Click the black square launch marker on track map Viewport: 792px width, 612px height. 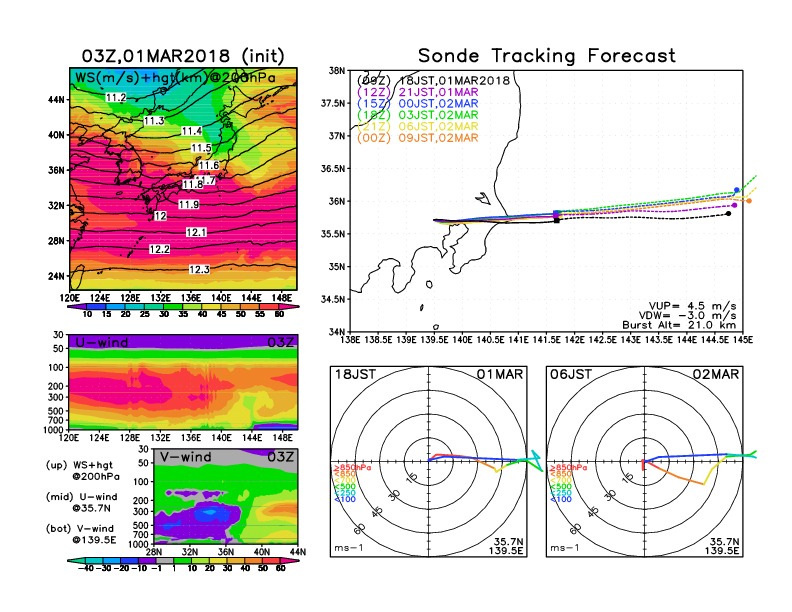[x=557, y=220]
